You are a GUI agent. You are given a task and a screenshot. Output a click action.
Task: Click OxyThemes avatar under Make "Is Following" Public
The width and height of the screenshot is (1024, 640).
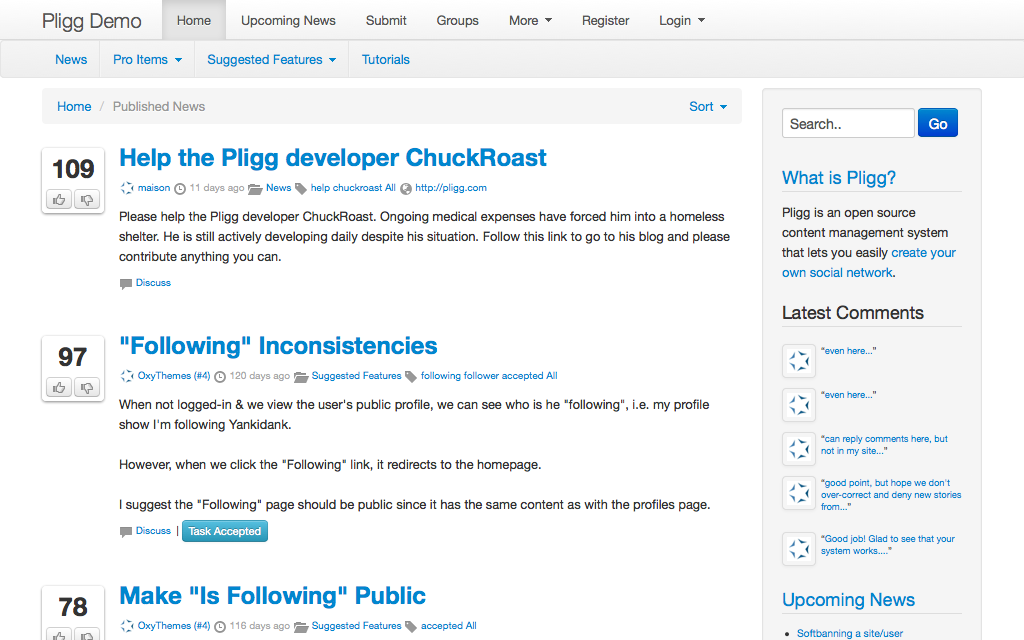coord(127,626)
